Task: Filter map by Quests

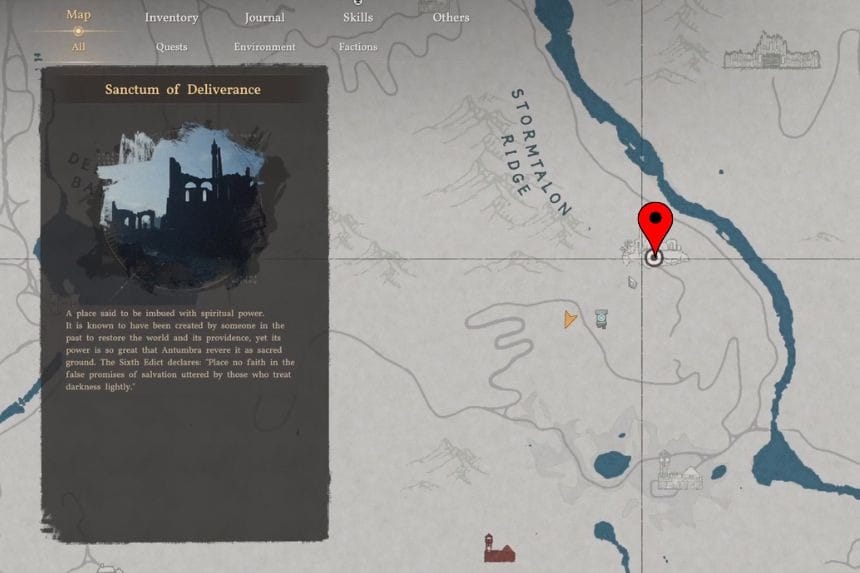Action: click(172, 47)
